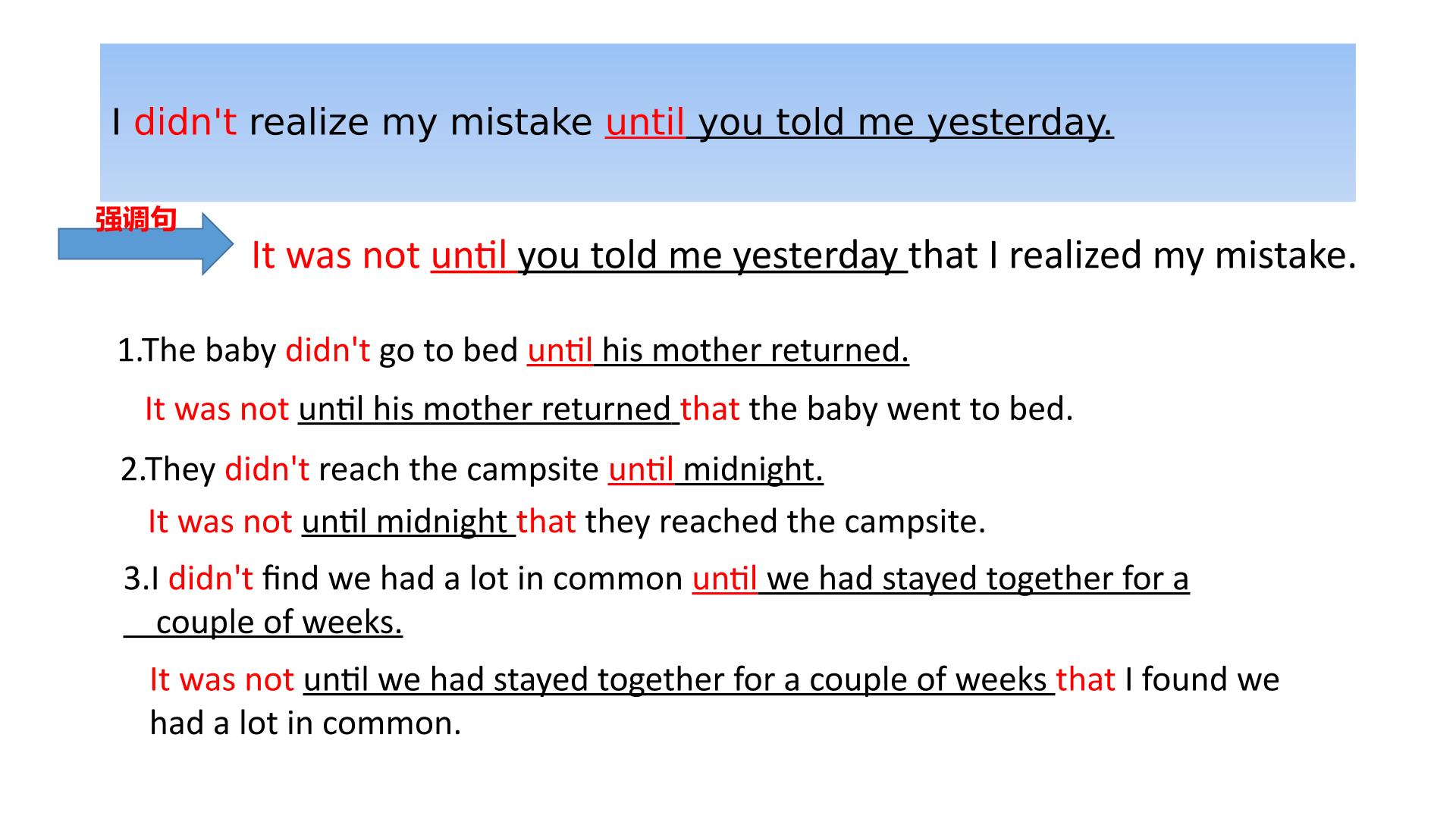Select "that I realized my mistake." text

point(1132,255)
